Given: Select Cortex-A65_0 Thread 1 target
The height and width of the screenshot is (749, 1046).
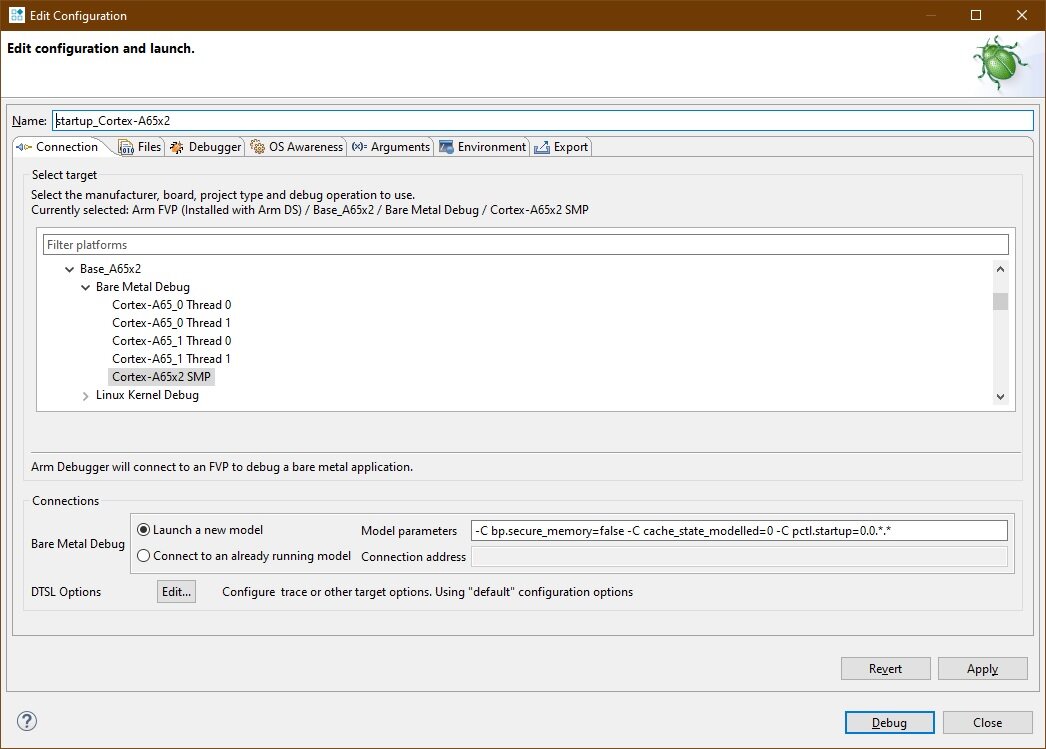Looking at the screenshot, I should tap(171, 323).
